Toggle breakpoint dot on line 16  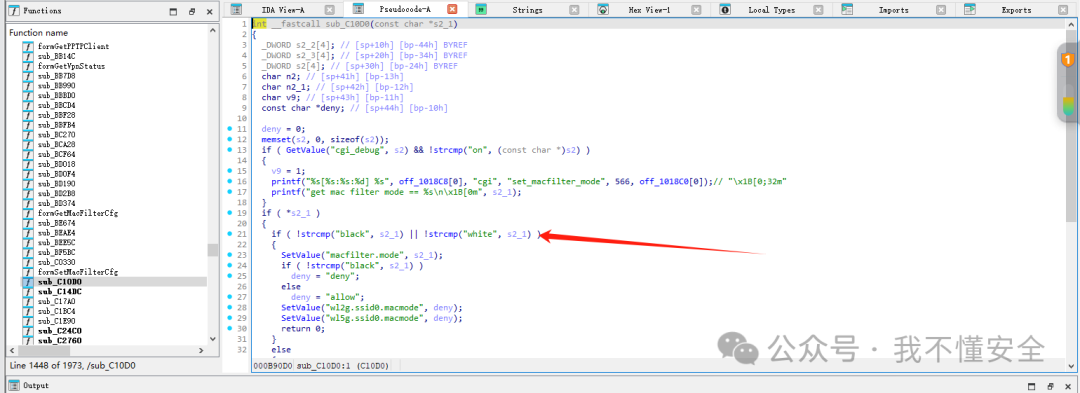229,181
